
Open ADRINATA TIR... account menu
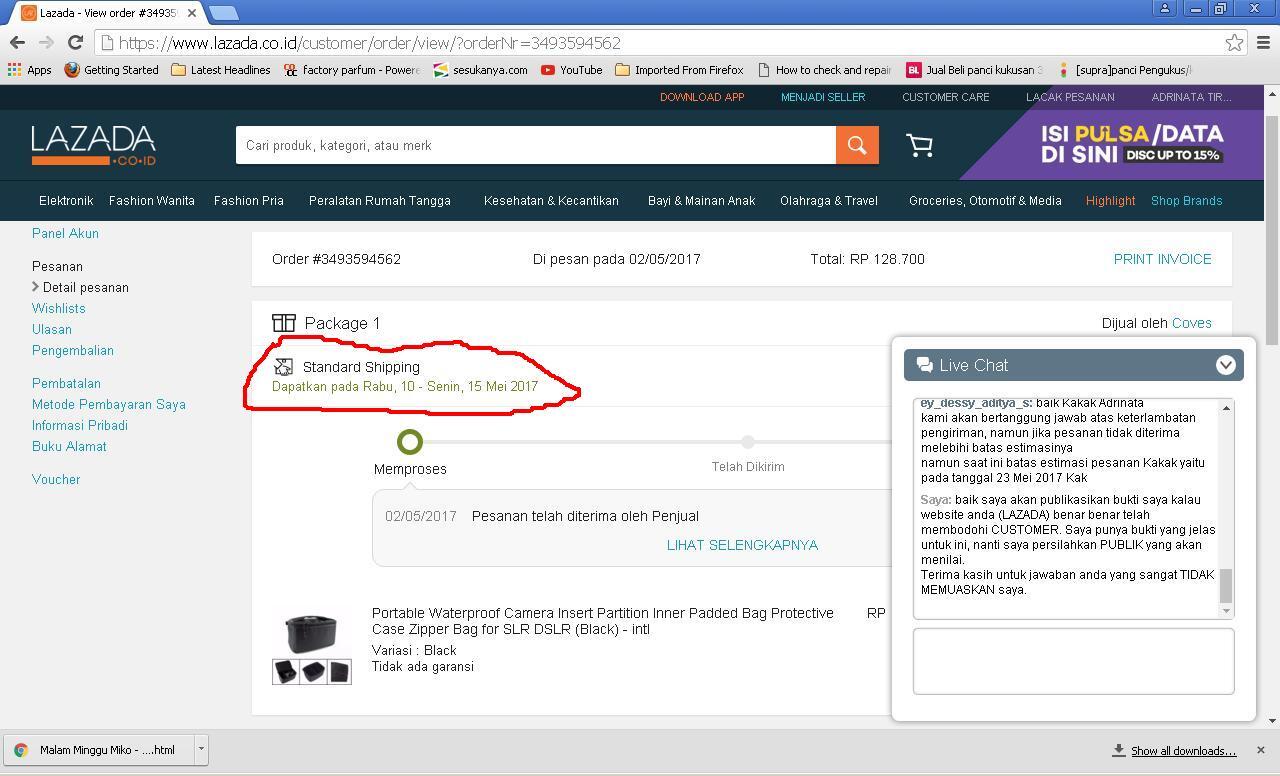click(1191, 97)
